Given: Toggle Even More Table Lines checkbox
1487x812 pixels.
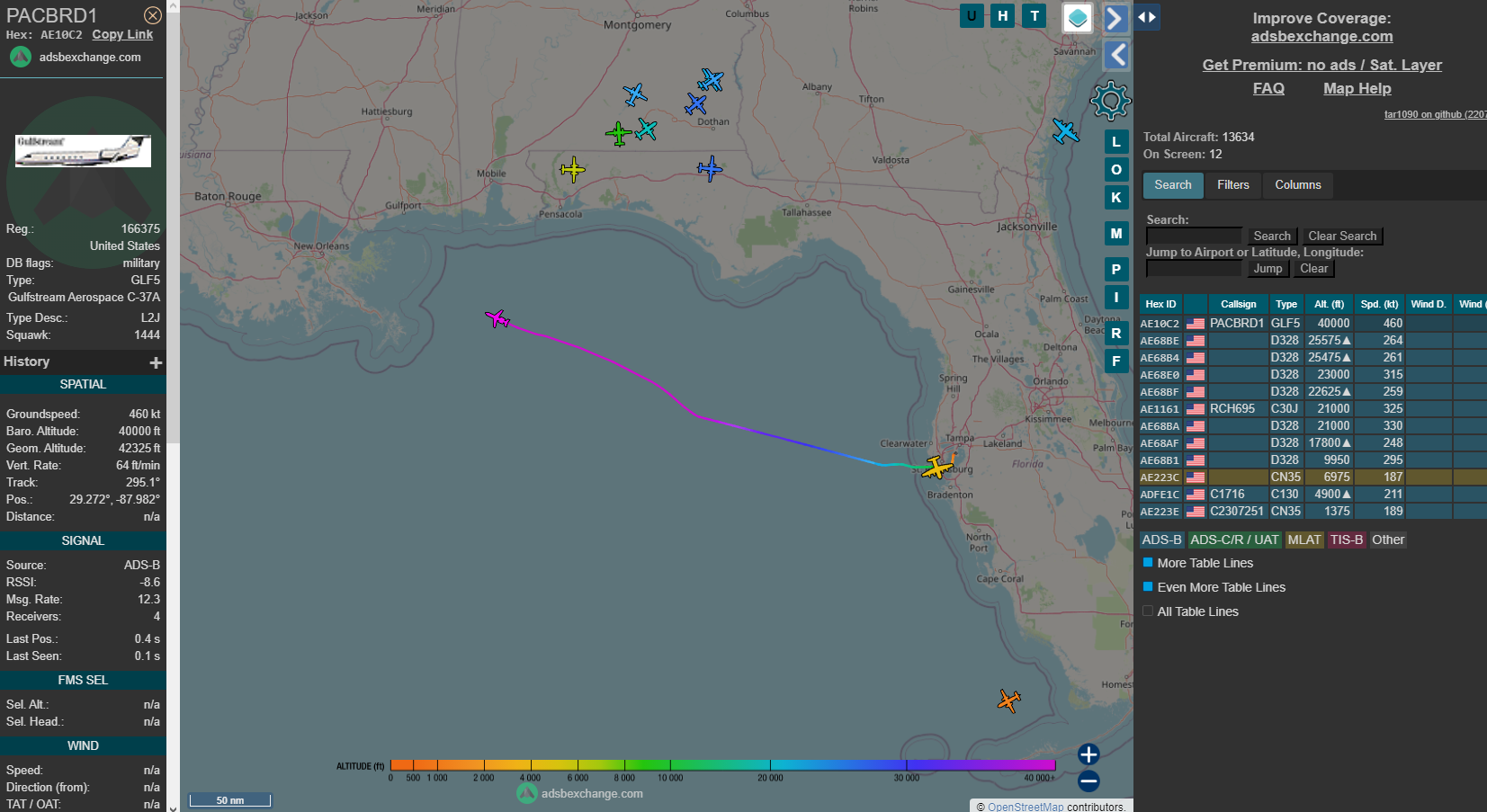Looking at the screenshot, I should (x=1148, y=586).
